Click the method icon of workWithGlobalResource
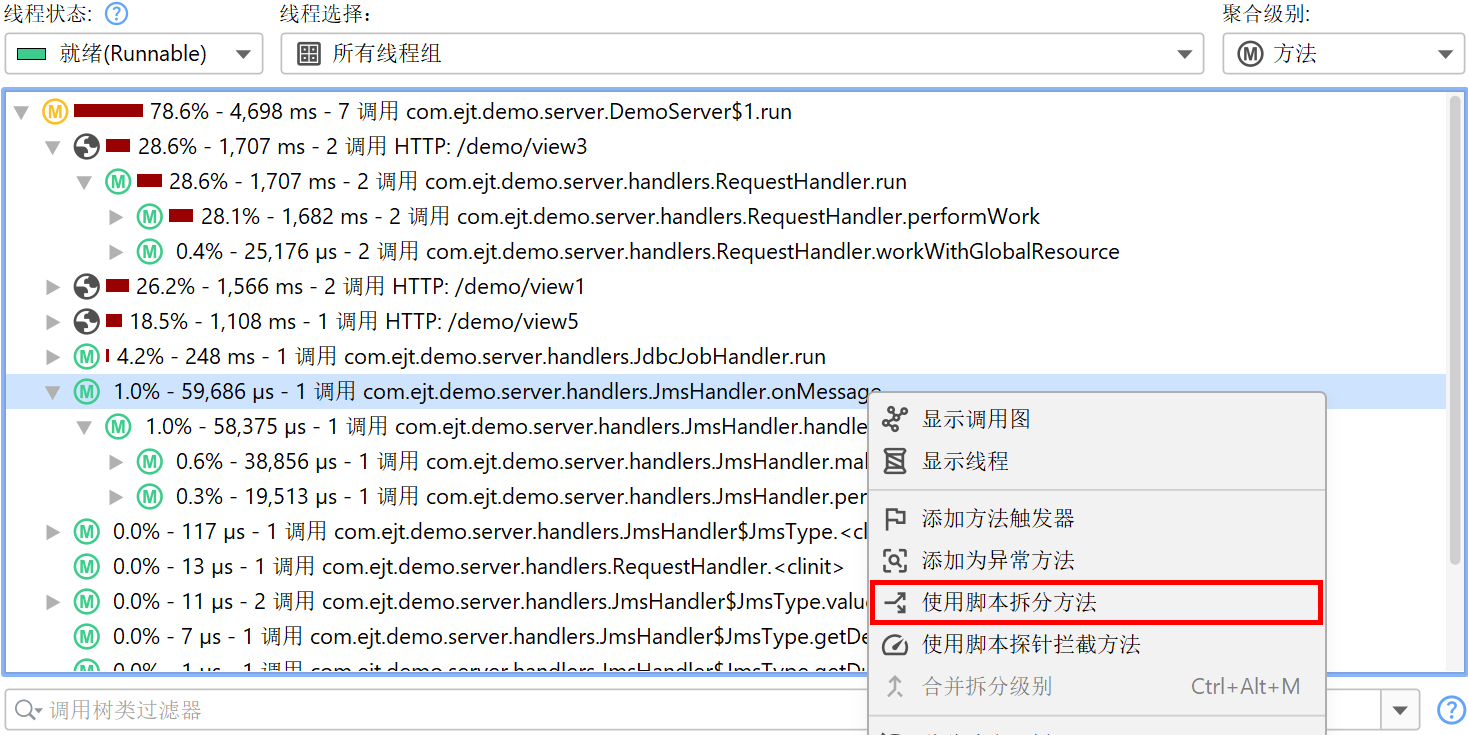 150,251
